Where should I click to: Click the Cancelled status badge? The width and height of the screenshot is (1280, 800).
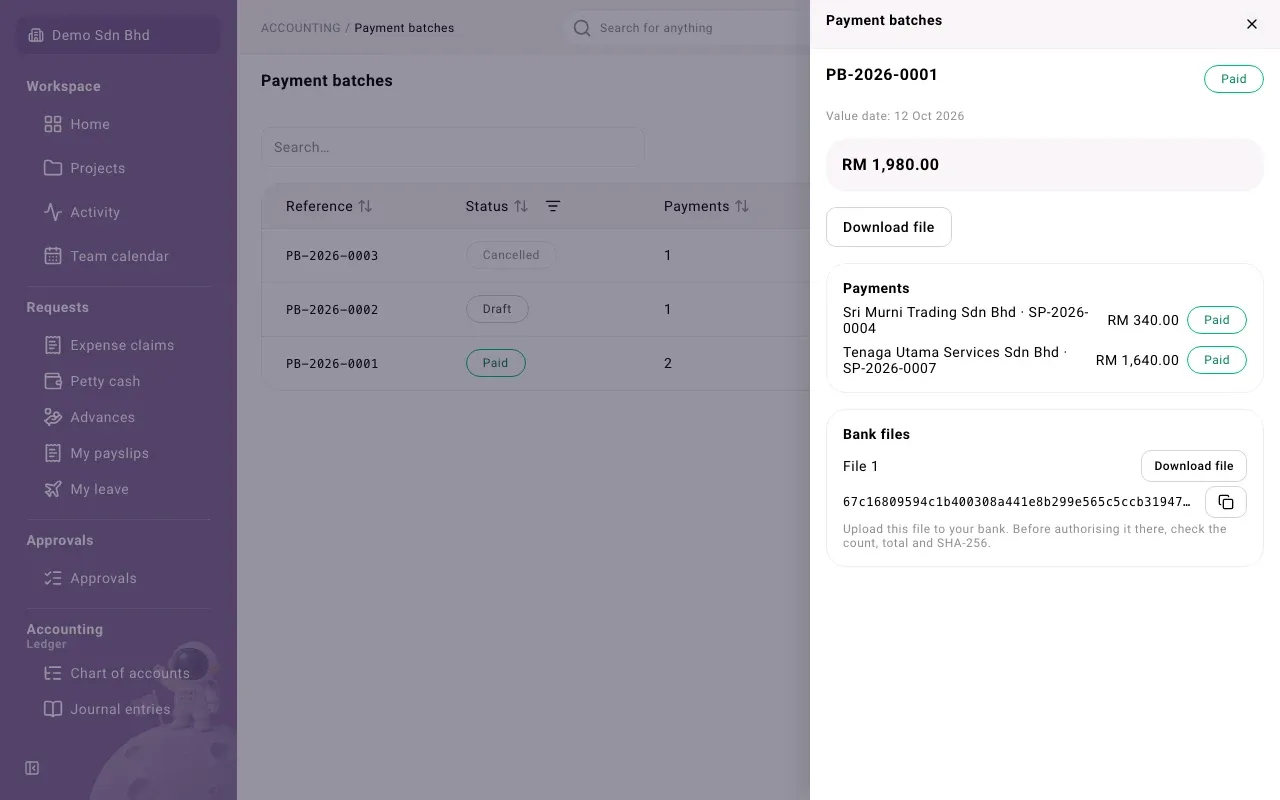[x=511, y=255]
